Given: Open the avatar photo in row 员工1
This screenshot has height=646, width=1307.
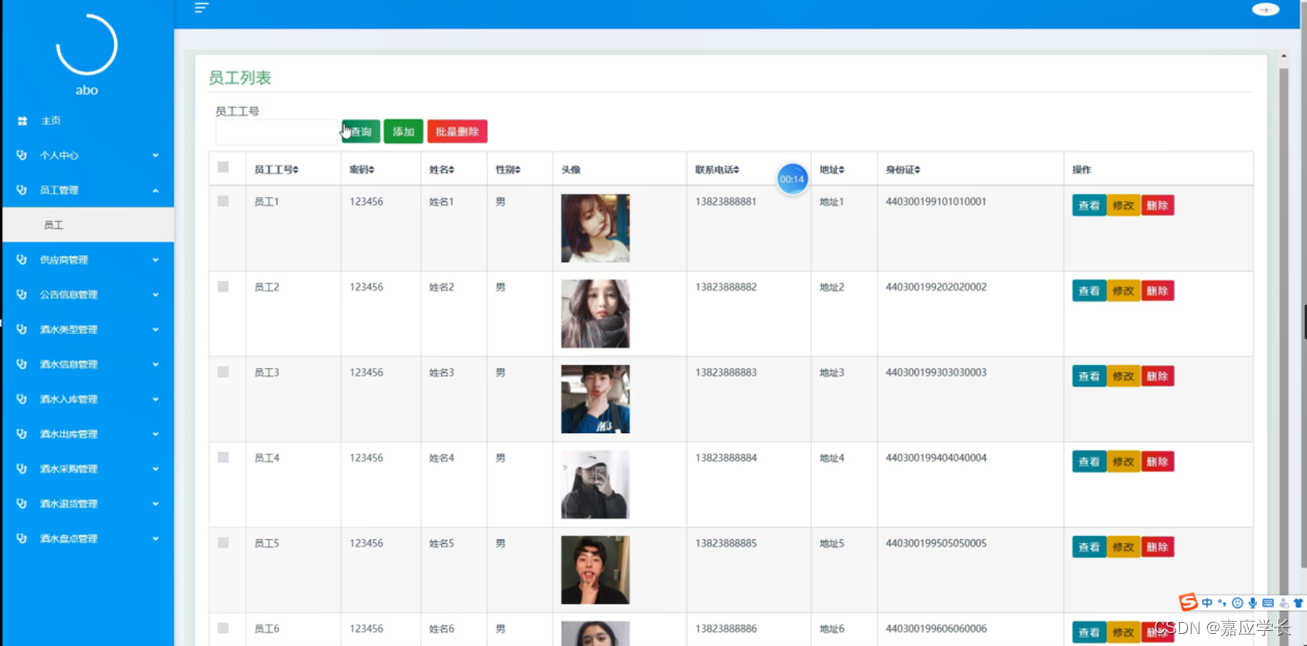Looking at the screenshot, I should point(595,228).
